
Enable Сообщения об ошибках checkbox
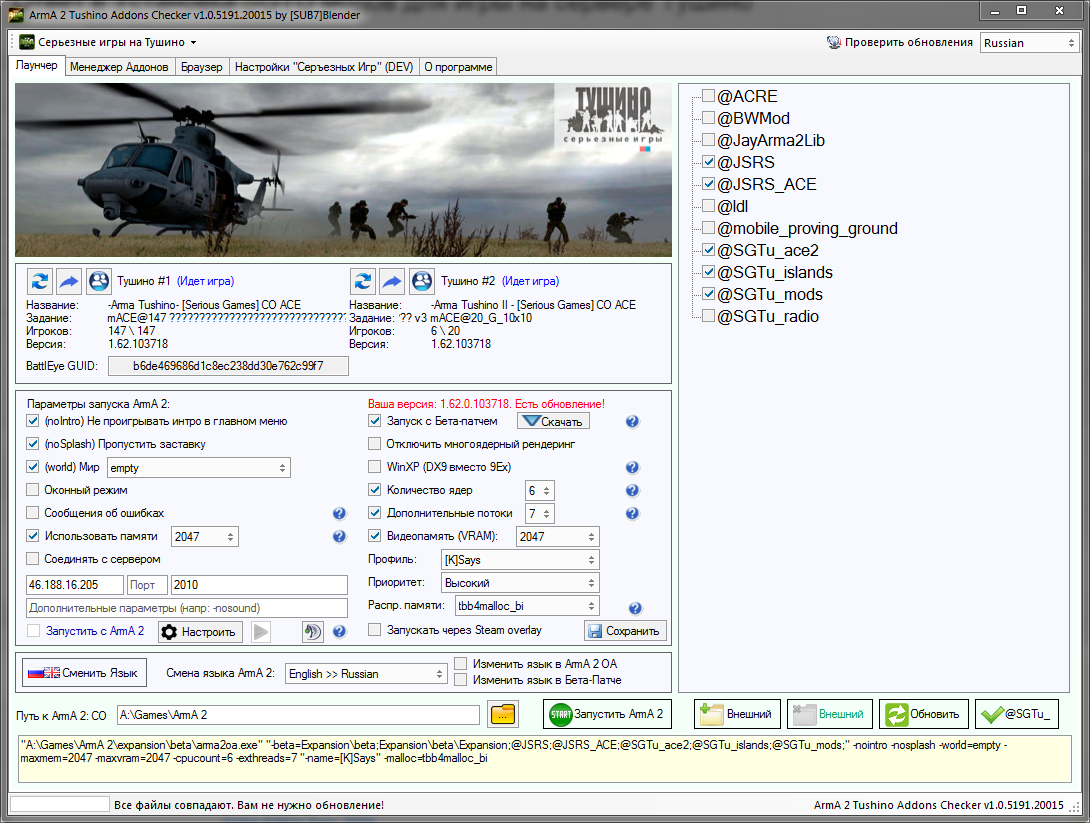pos(33,512)
